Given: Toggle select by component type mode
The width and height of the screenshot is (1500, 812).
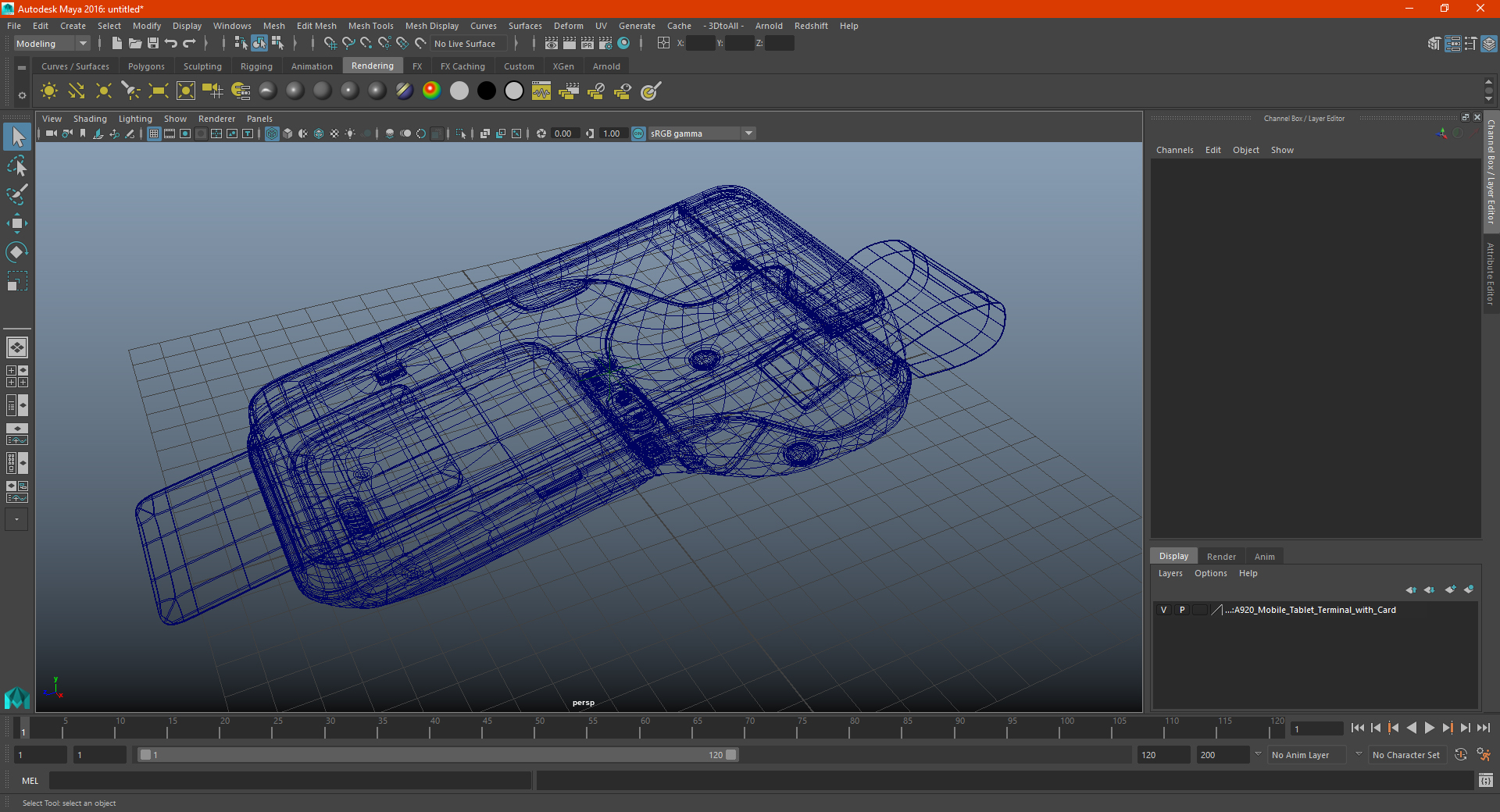Looking at the screenshot, I should click(x=277, y=44).
